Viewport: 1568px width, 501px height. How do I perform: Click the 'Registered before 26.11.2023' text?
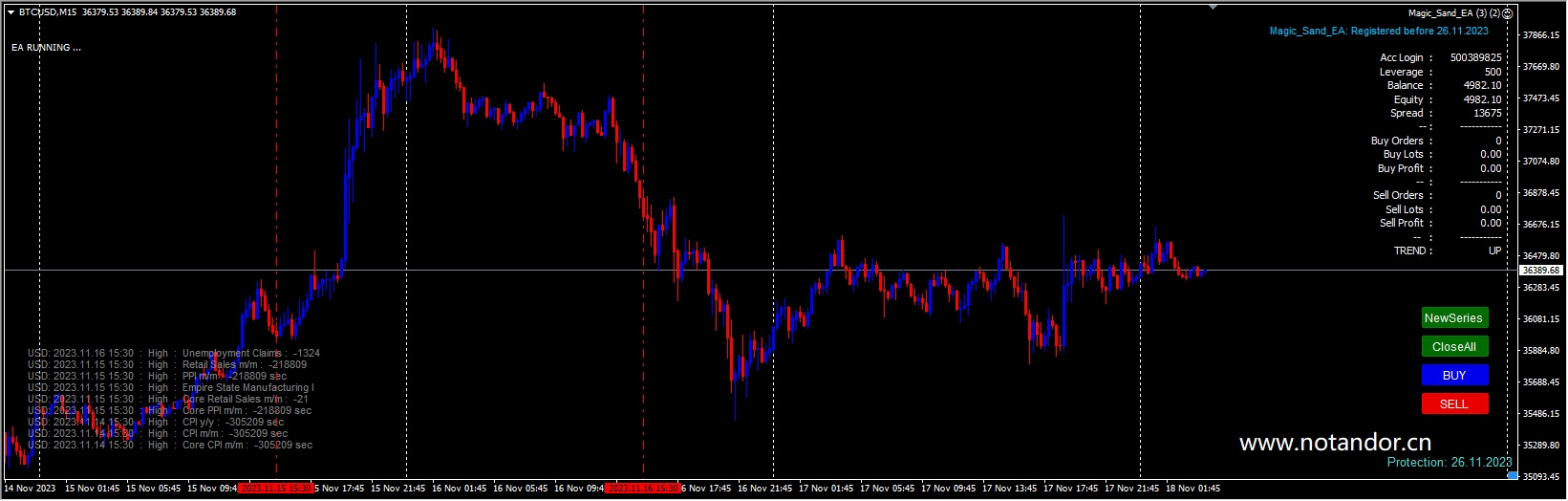point(1419,32)
